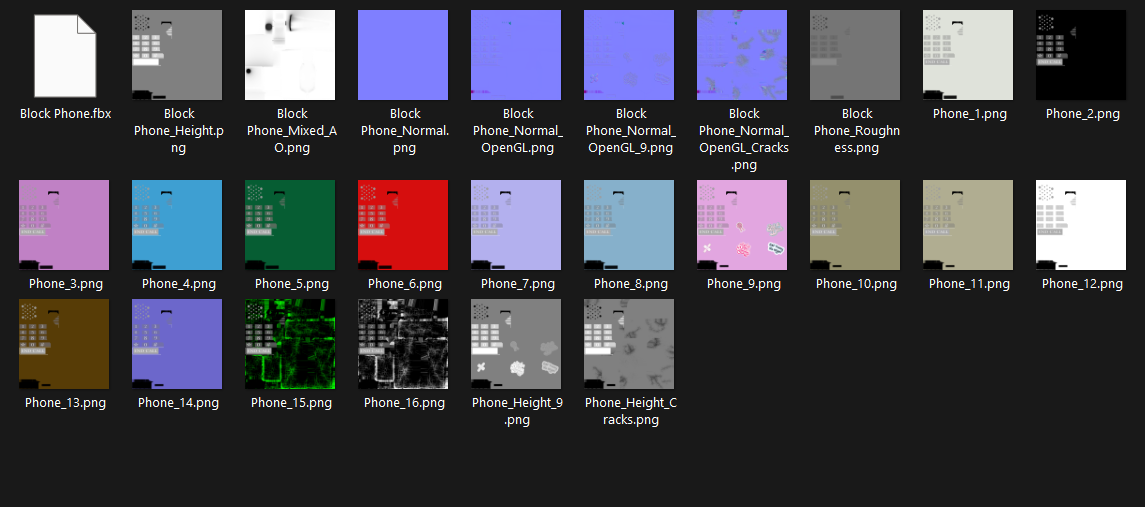Select the Phone_1.png file
1145x507 pixels.
click(x=968, y=55)
